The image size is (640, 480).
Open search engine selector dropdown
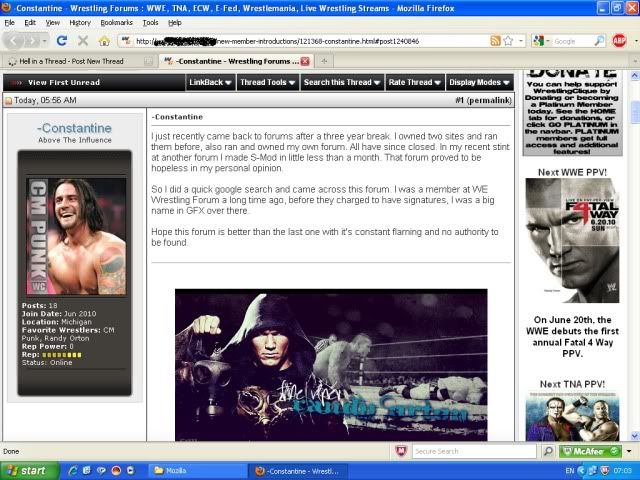(547, 41)
